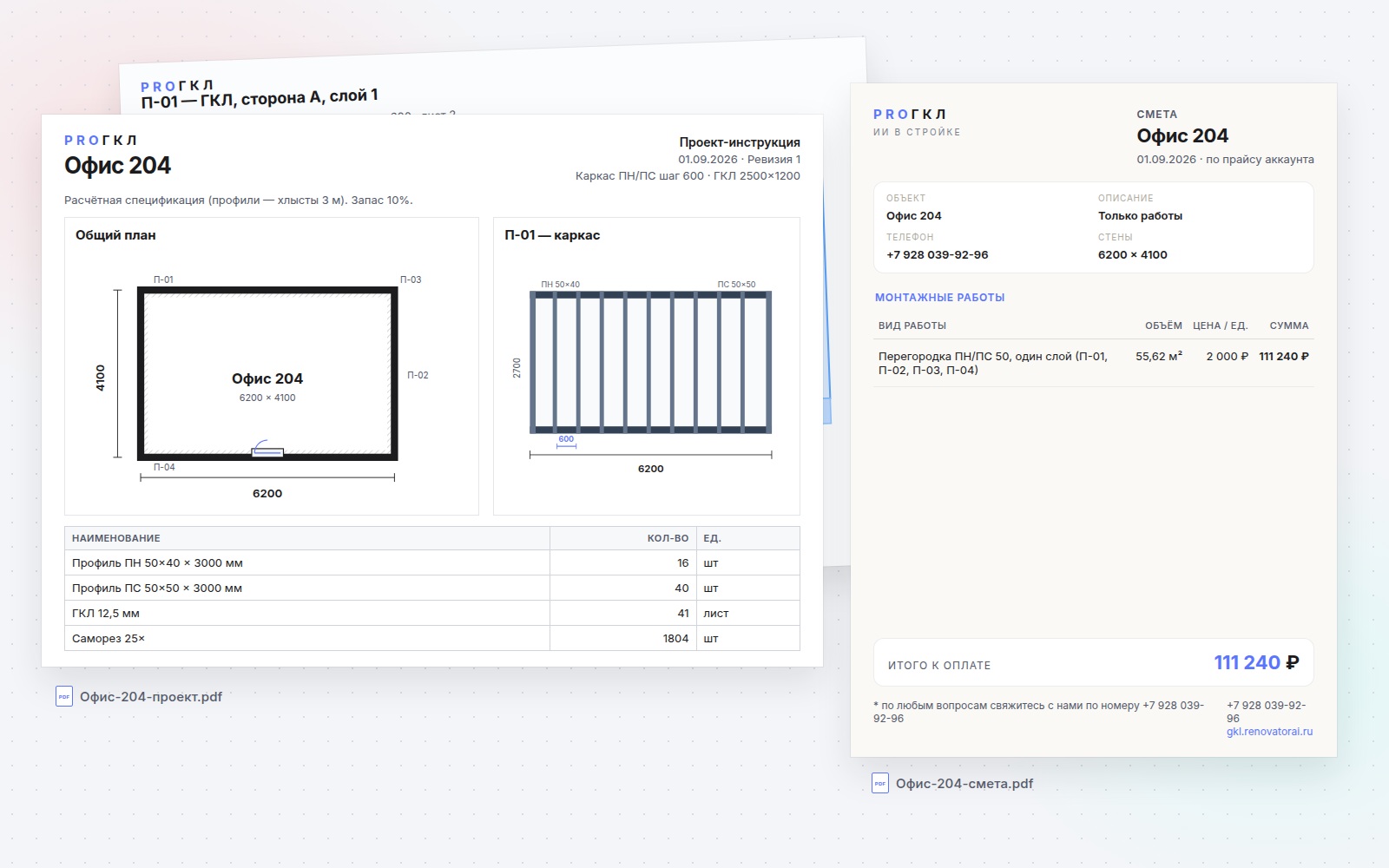Select '01.09.2026 · по прайсу аккаунта' on the estimate

pos(1225,160)
